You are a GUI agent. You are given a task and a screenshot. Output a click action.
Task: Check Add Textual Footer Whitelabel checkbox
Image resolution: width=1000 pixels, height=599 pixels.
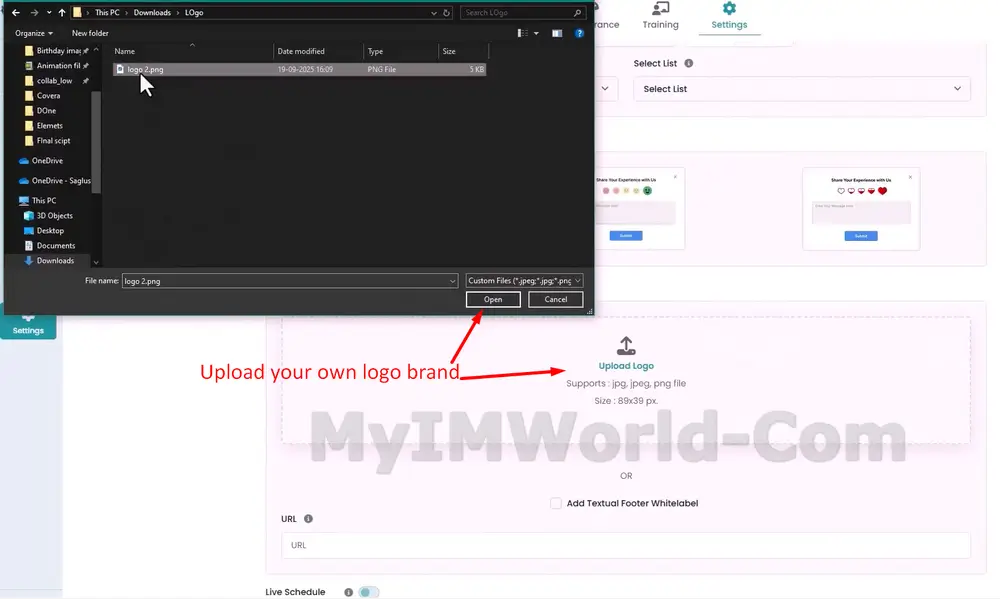coord(556,503)
